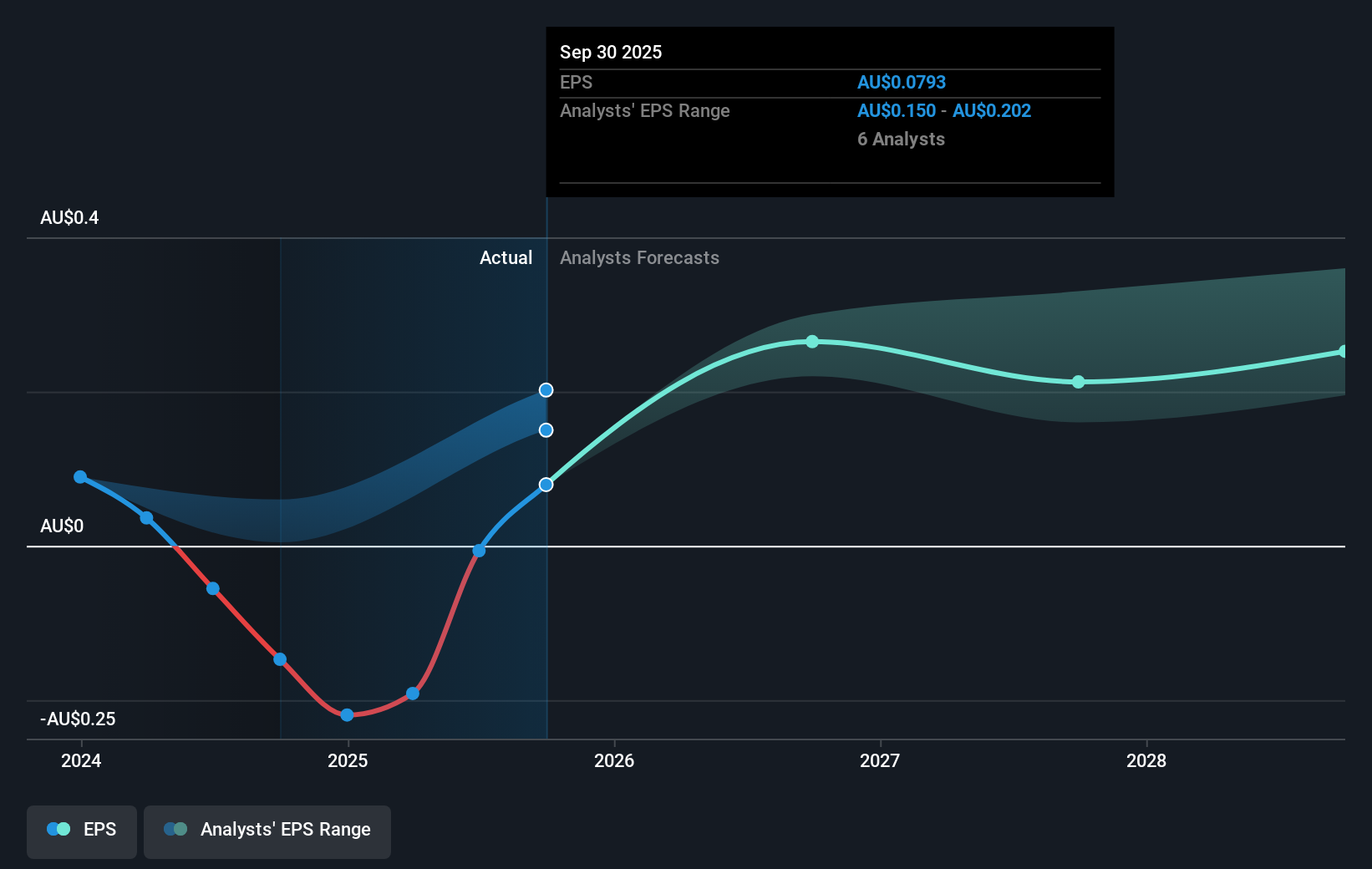Select the EPS data point at start of 2024
The image size is (1372, 869).
pyautogui.click(x=80, y=477)
